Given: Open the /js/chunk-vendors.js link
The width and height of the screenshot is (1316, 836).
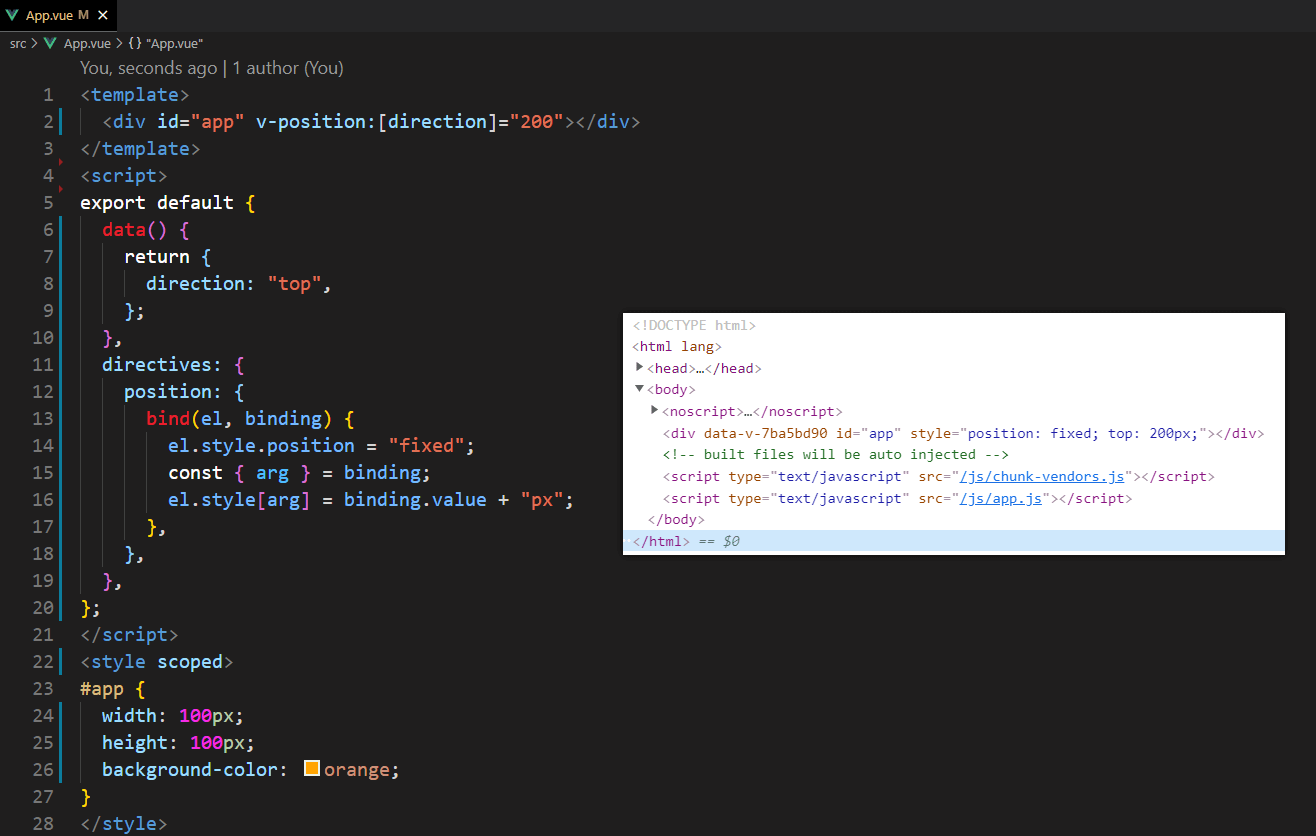Looking at the screenshot, I should pos(1042,477).
